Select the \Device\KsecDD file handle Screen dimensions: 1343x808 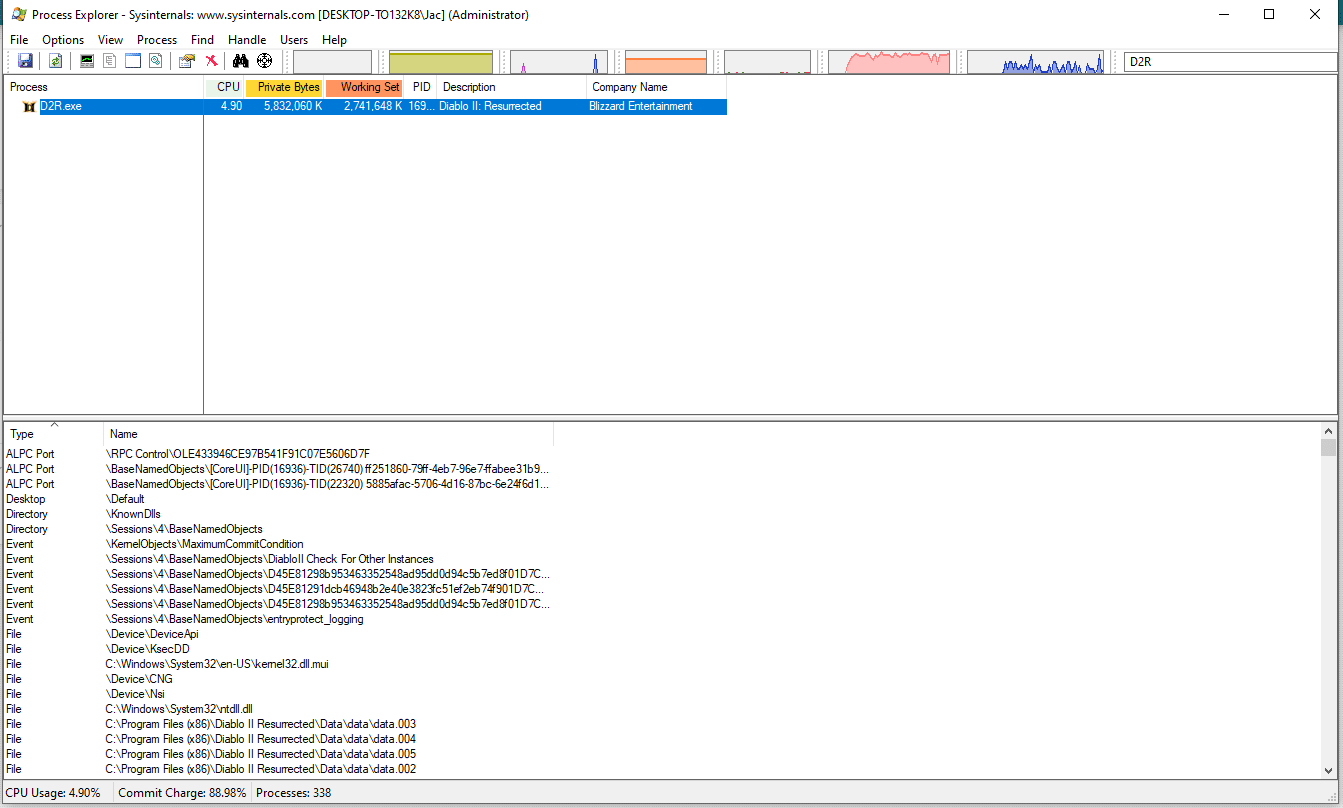point(148,649)
